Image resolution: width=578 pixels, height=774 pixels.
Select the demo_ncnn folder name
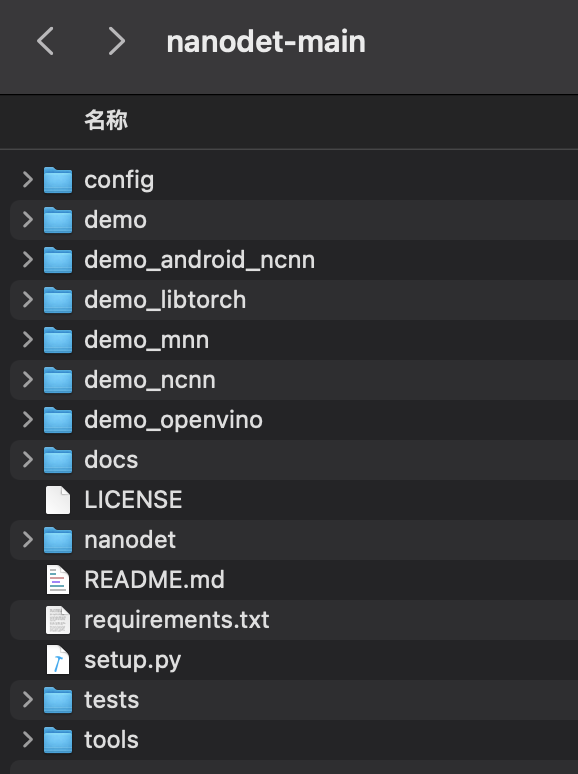click(150, 380)
